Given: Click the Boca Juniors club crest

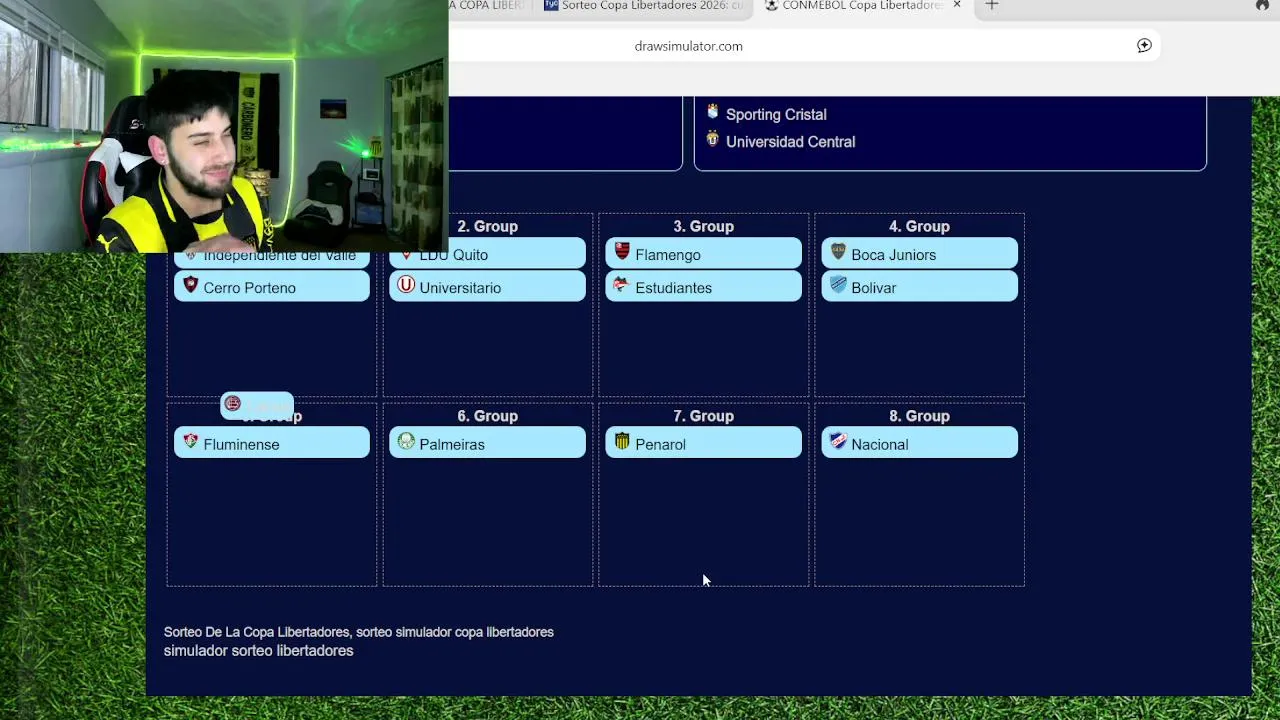Looking at the screenshot, I should coord(838,252).
